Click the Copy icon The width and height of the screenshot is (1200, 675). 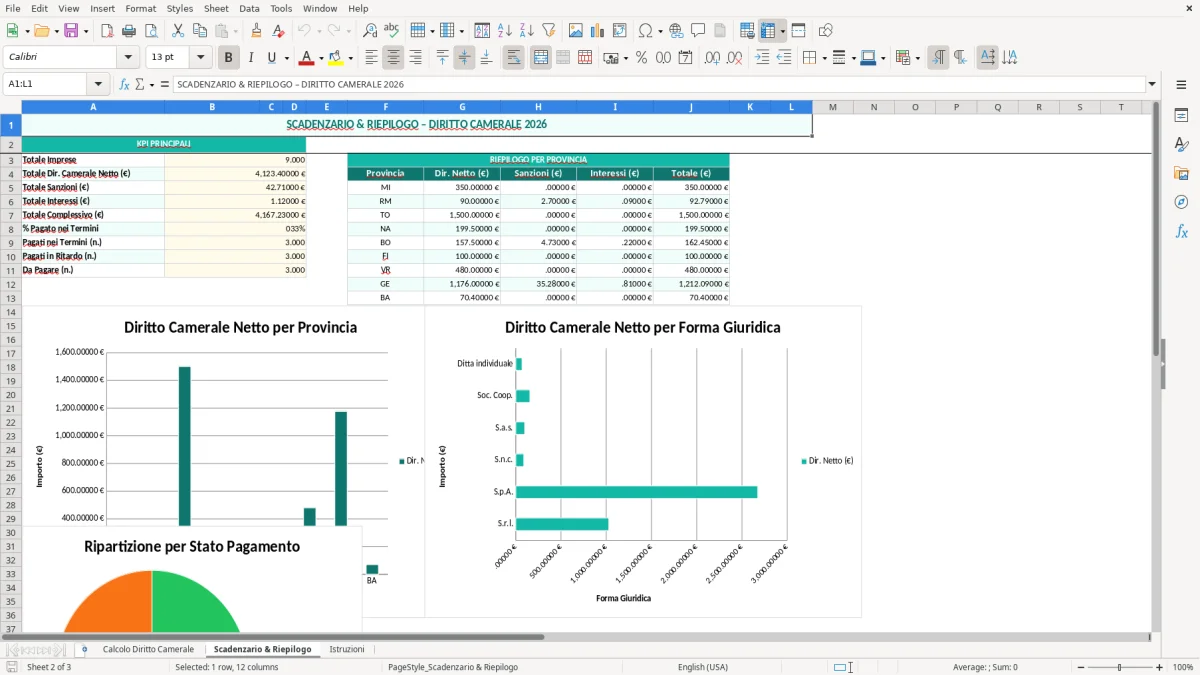[200, 31]
